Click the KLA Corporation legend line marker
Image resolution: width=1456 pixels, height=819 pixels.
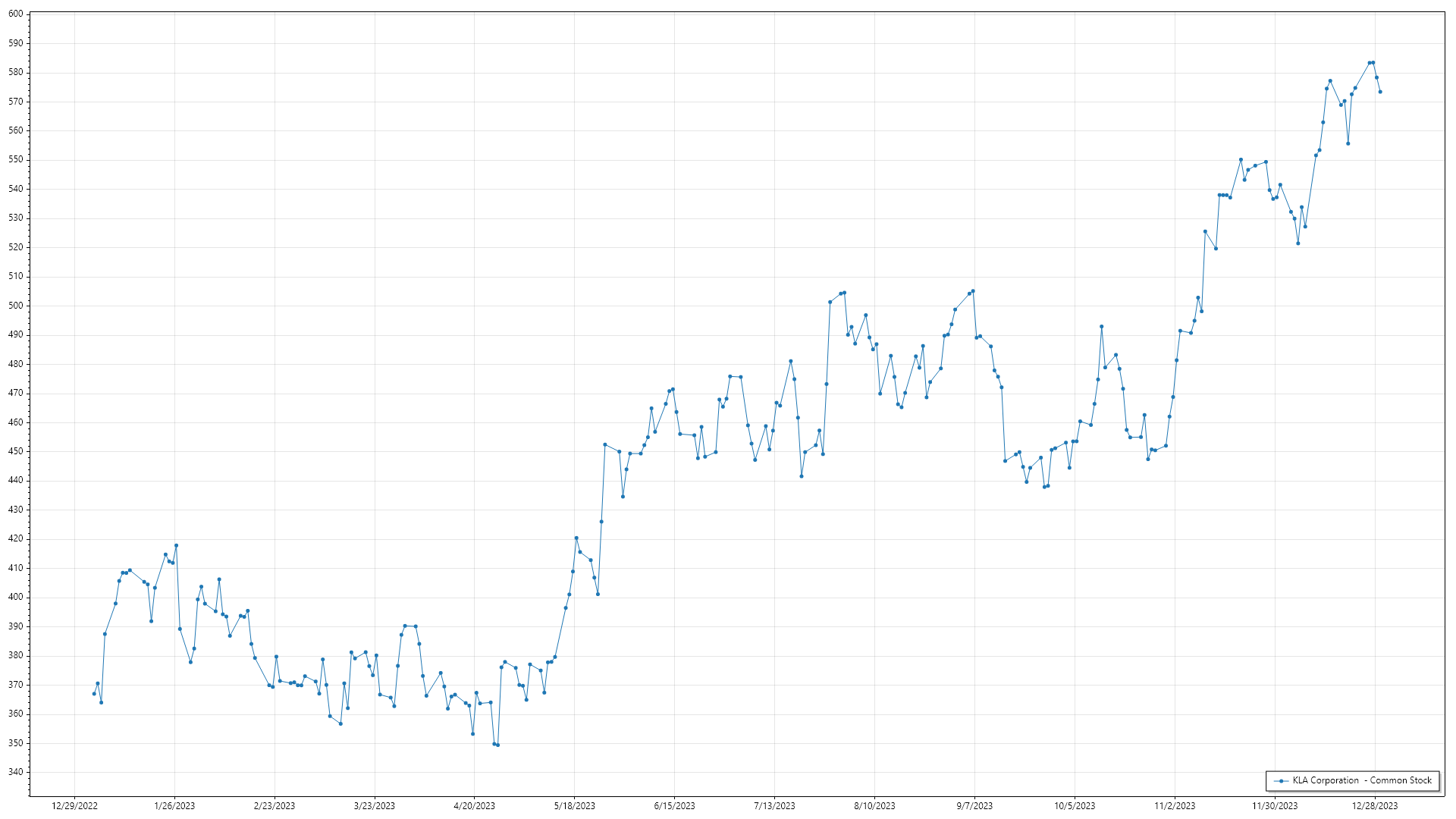pos(1282,781)
